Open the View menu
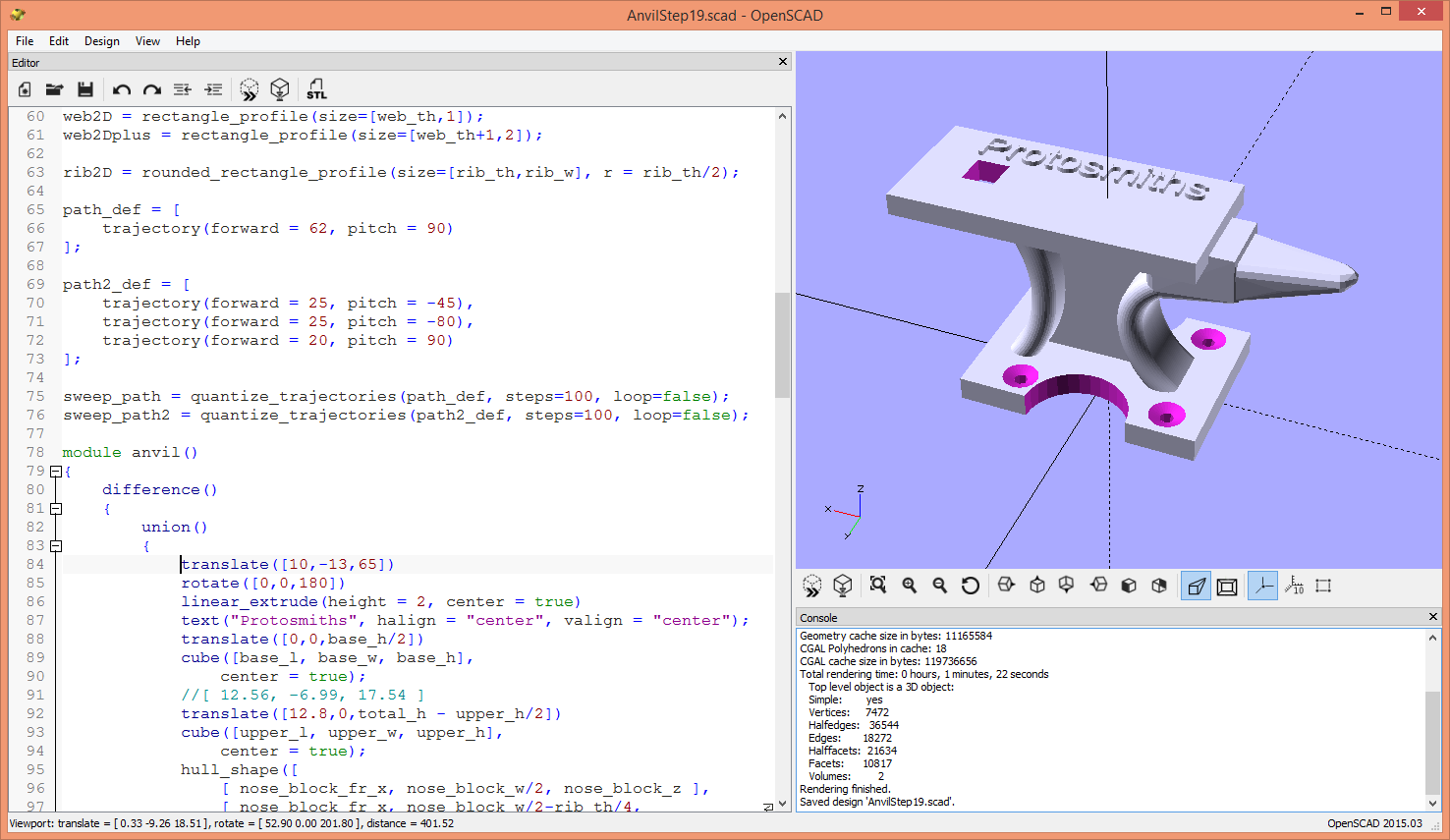Viewport: 1450px width, 840px height. click(147, 41)
